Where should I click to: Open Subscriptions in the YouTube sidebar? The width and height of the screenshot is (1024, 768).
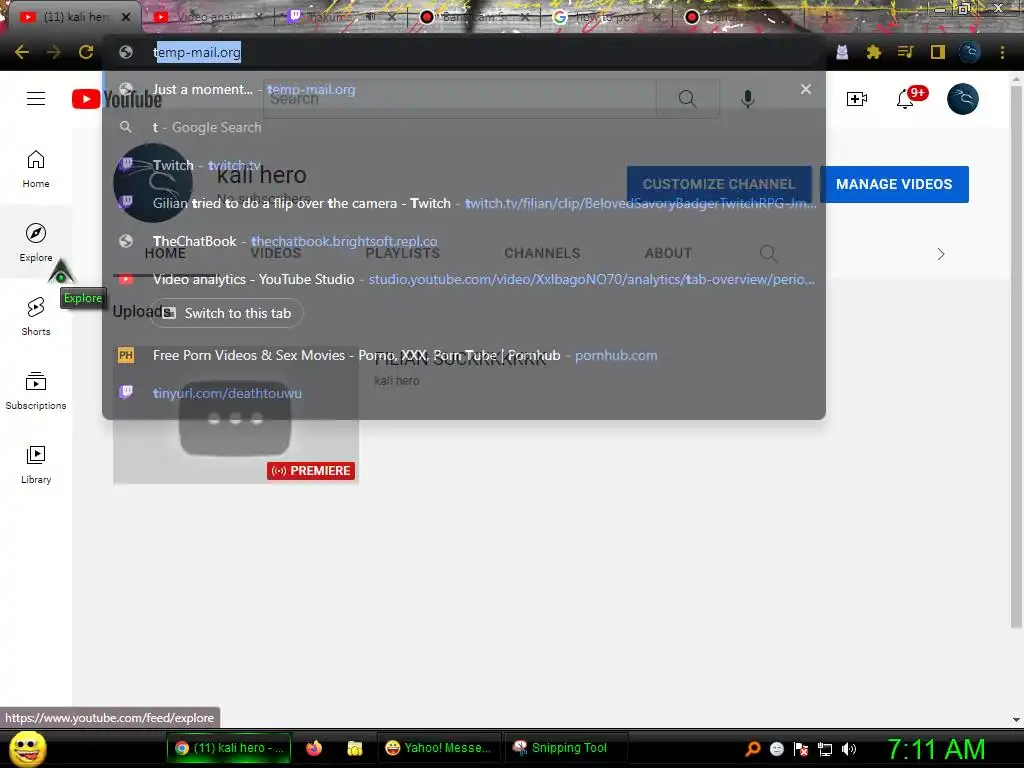(36, 391)
